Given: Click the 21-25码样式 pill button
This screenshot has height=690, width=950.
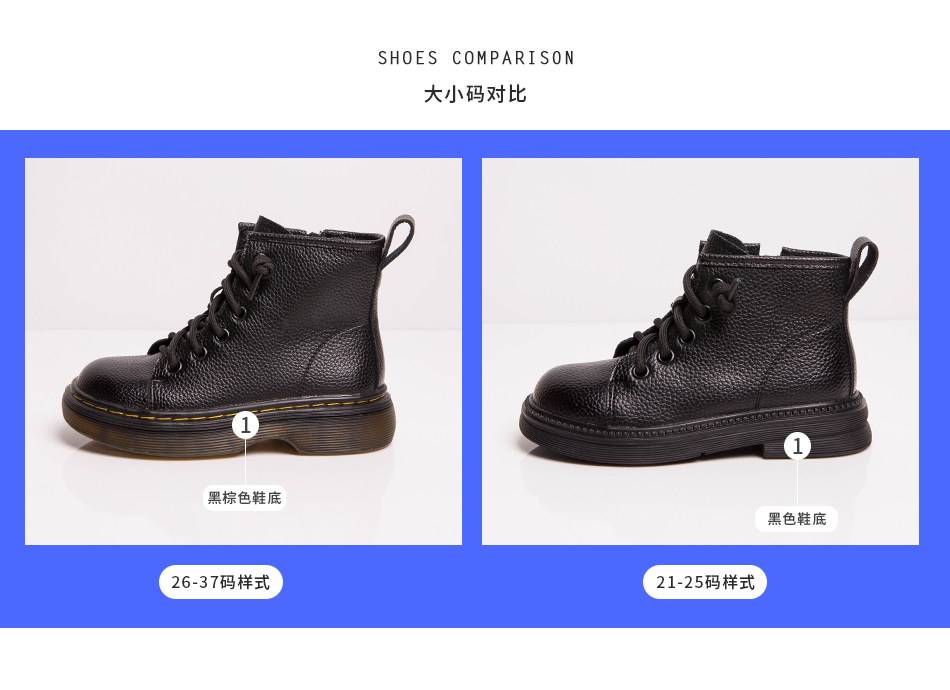Looking at the screenshot, I should click(705, 582).
